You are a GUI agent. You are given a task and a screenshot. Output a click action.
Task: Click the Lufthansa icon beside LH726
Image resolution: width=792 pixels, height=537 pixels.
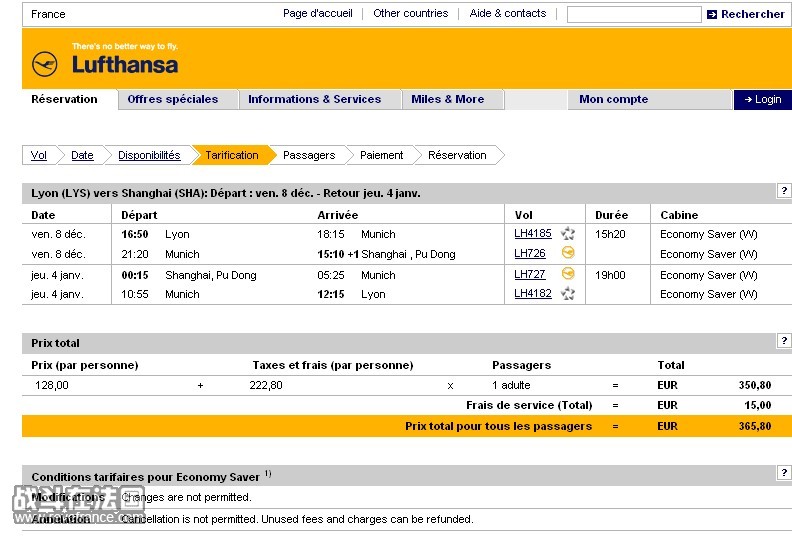[568, 253]
